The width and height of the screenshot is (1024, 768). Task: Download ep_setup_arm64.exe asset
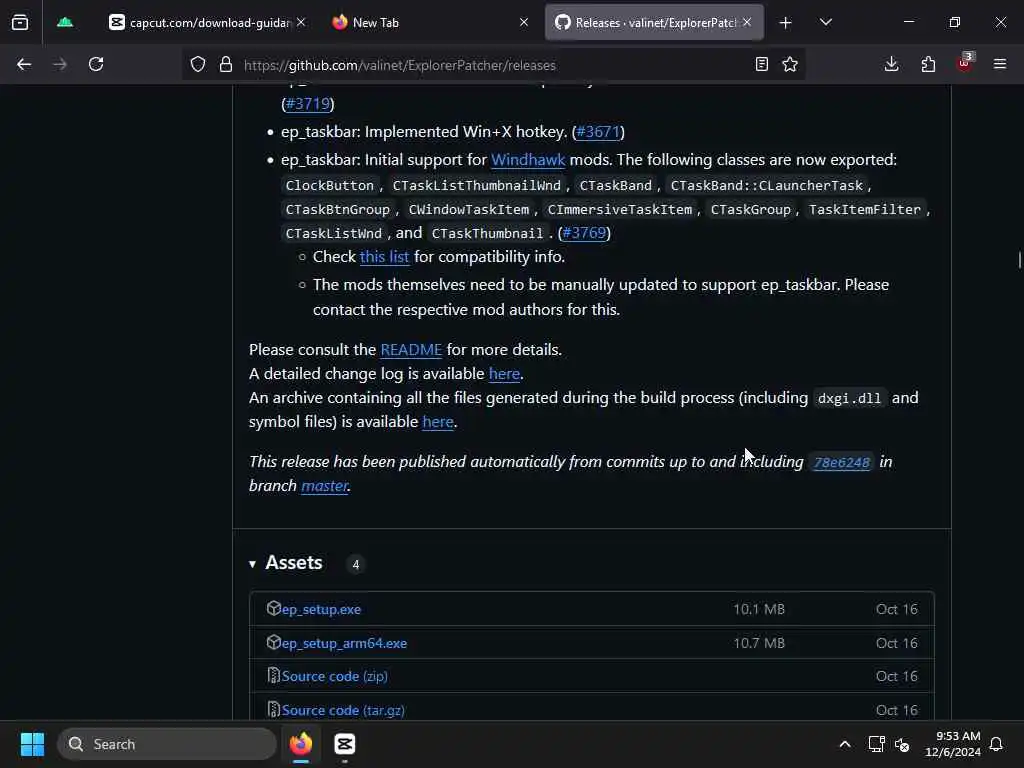point(344,643)
